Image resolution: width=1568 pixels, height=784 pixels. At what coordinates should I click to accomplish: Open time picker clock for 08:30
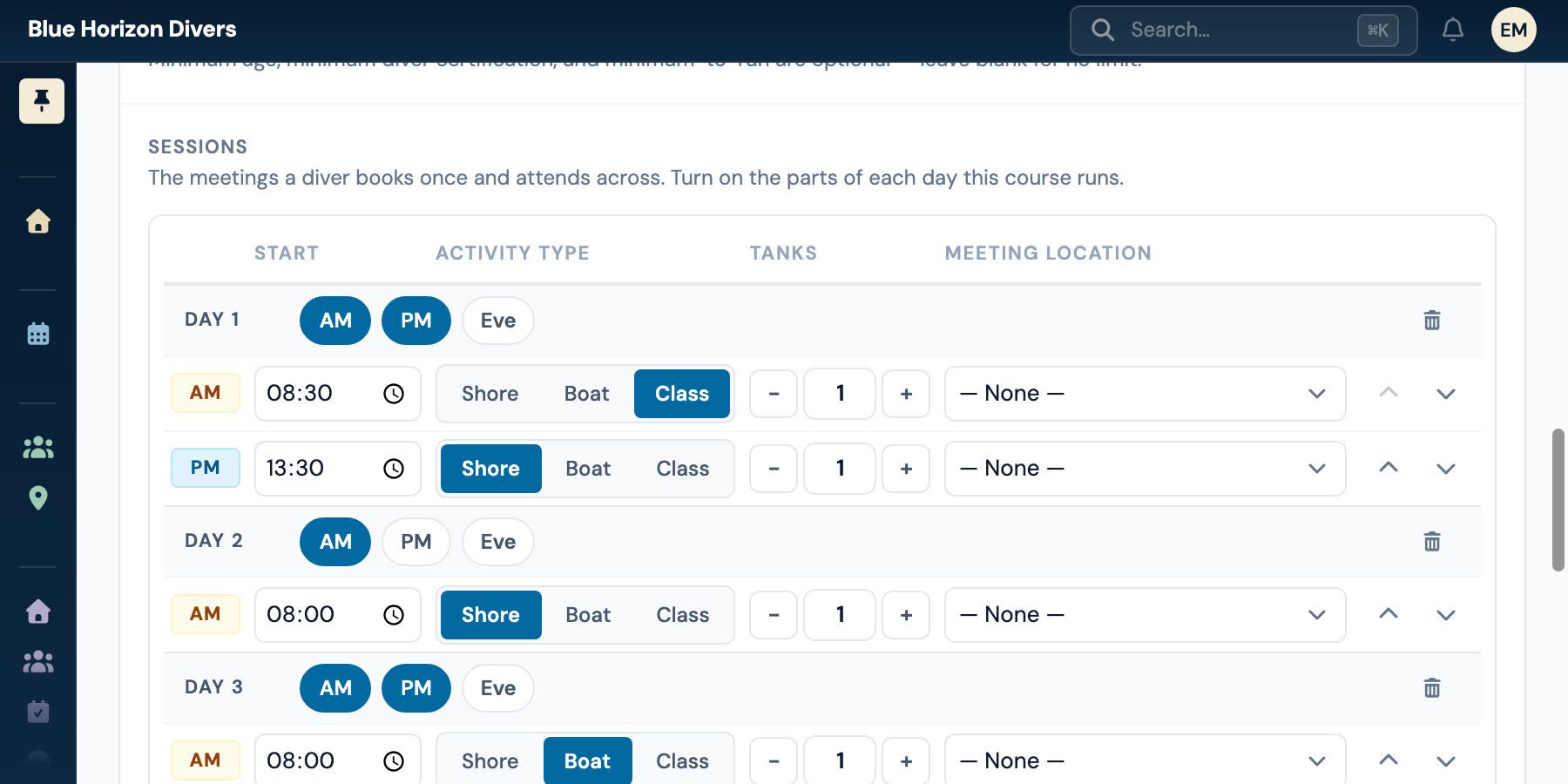[x=394, y=394]
